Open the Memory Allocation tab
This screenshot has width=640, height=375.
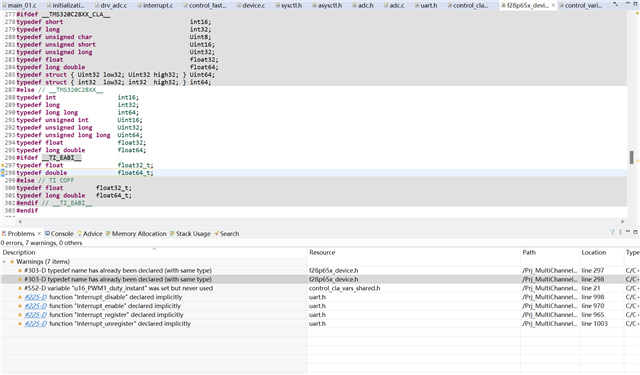point(136,234)
